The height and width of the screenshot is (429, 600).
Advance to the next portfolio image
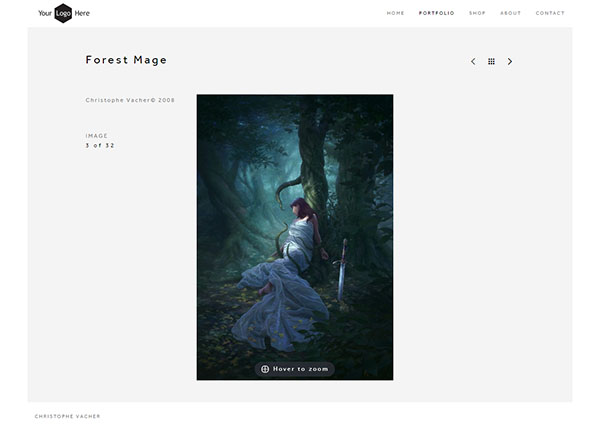coord(510,62)
